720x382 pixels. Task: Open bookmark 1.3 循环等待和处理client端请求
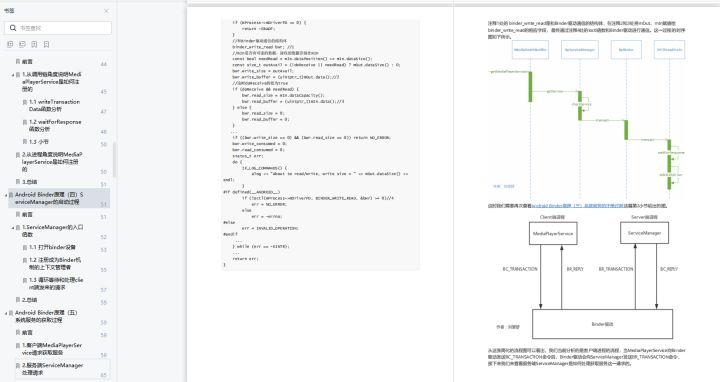pyautogui.click(x=56, y=283)
